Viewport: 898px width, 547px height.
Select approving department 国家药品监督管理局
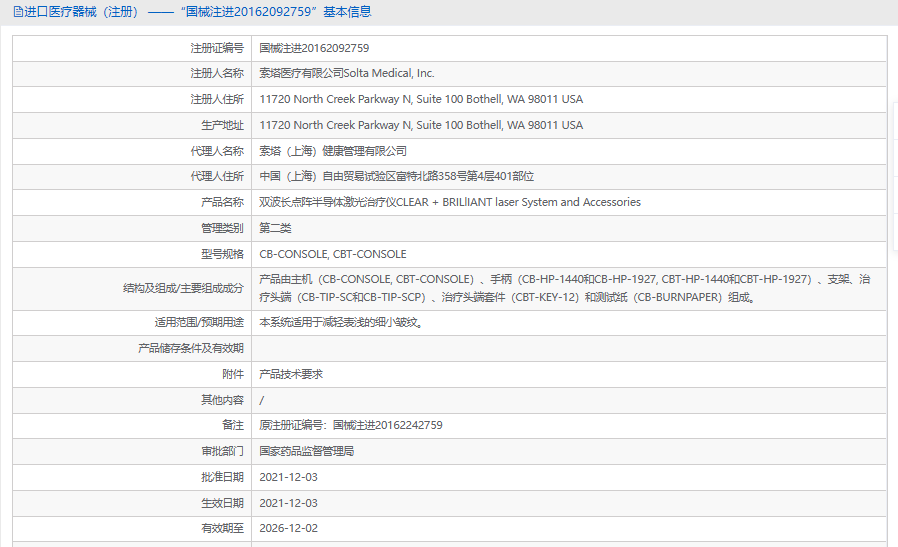coord(306,451)
